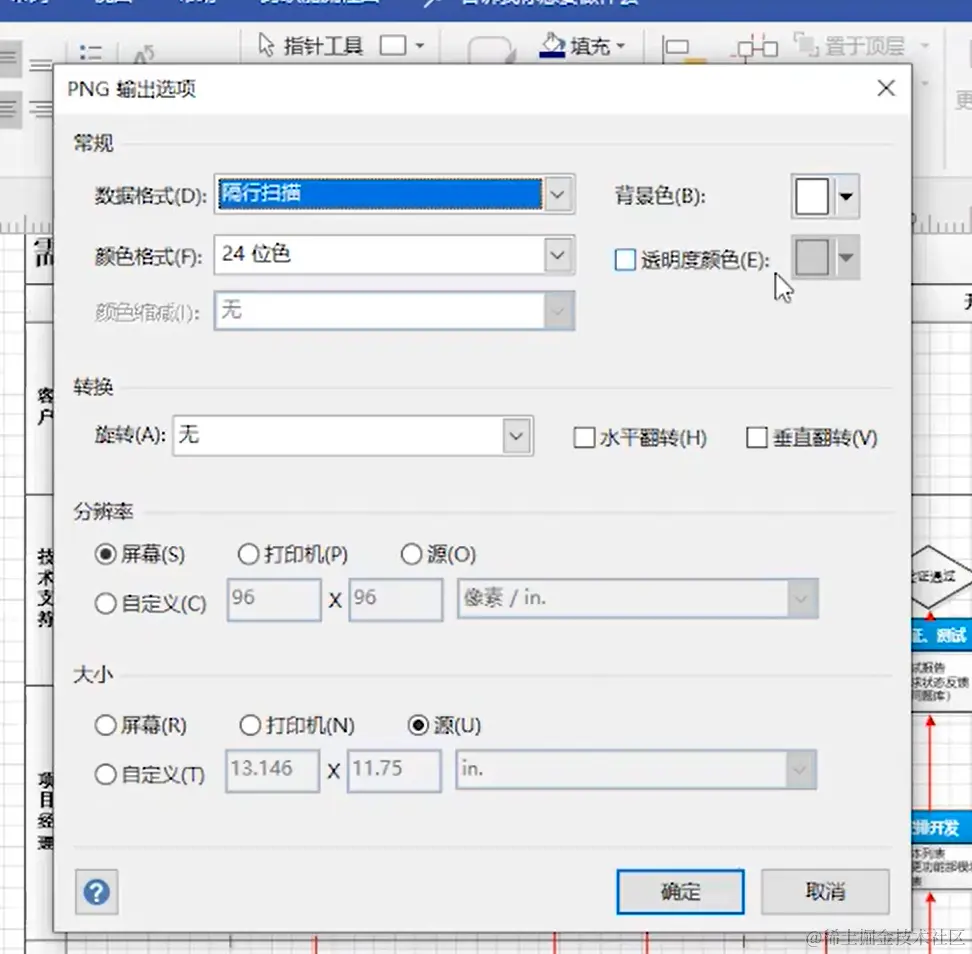Expand the 旋转(A) dropdown list

pyautogui.click(x=517, y=436)
